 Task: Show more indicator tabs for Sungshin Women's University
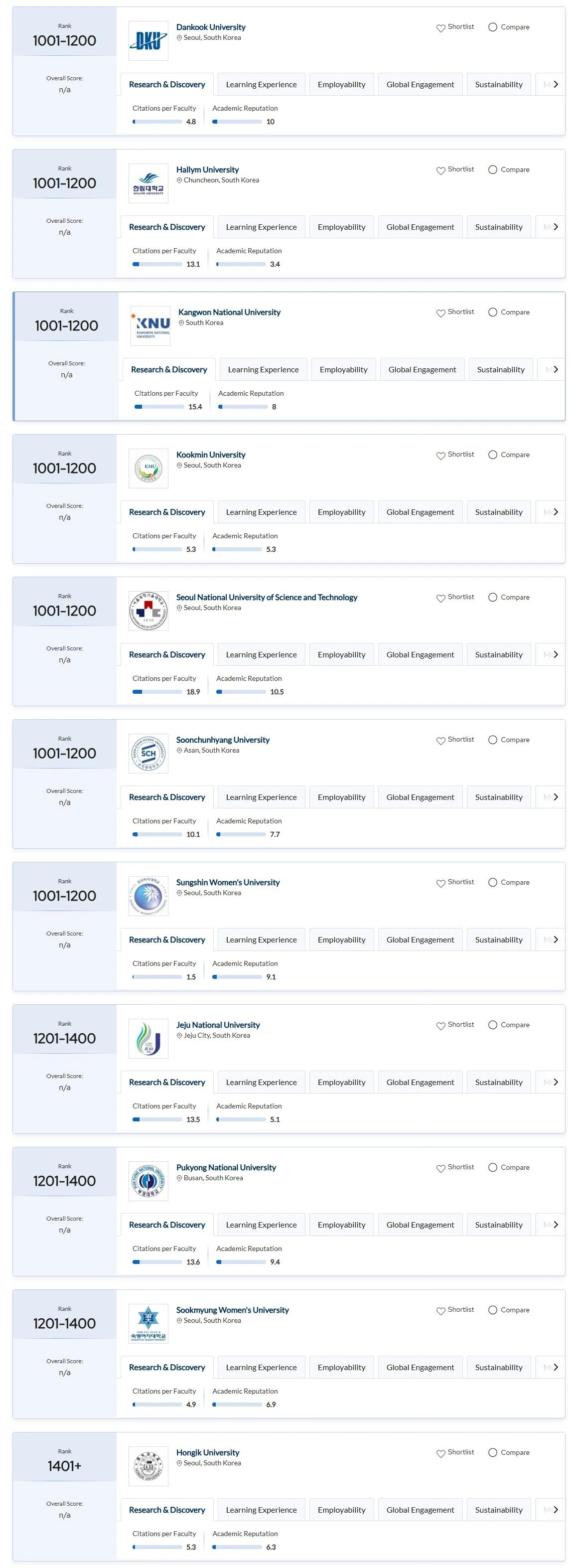555,939
